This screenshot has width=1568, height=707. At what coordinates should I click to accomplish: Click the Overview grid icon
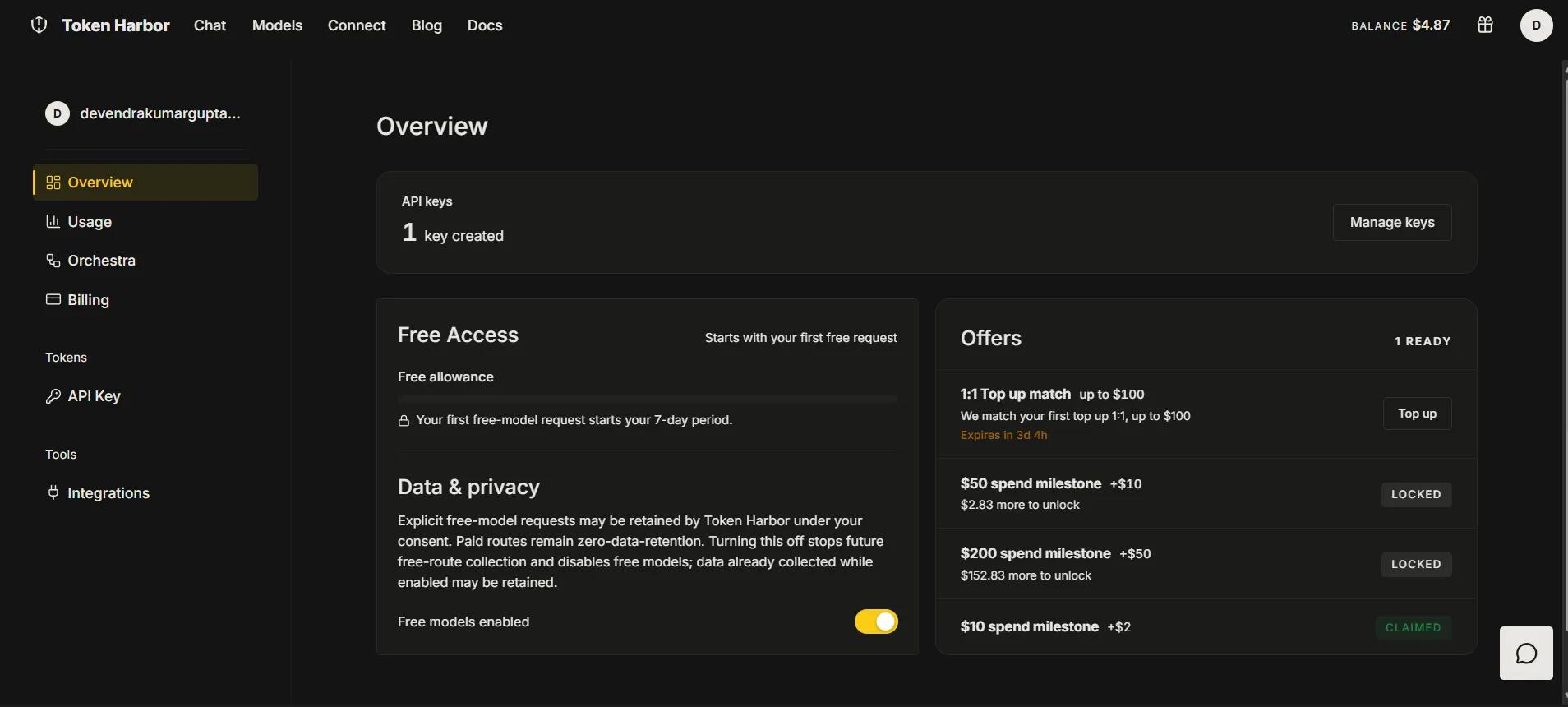point(53,183)
